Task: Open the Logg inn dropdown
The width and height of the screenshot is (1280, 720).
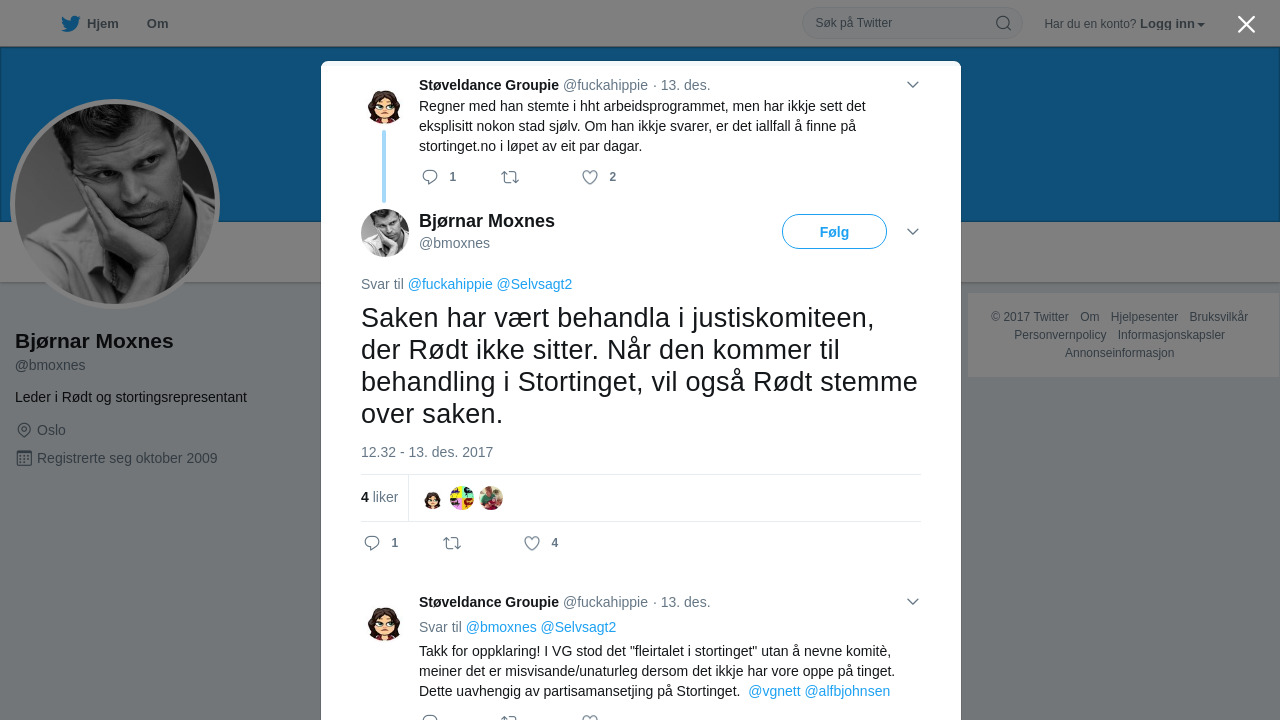Action: pyautogui.click(x=1172, y=24)
